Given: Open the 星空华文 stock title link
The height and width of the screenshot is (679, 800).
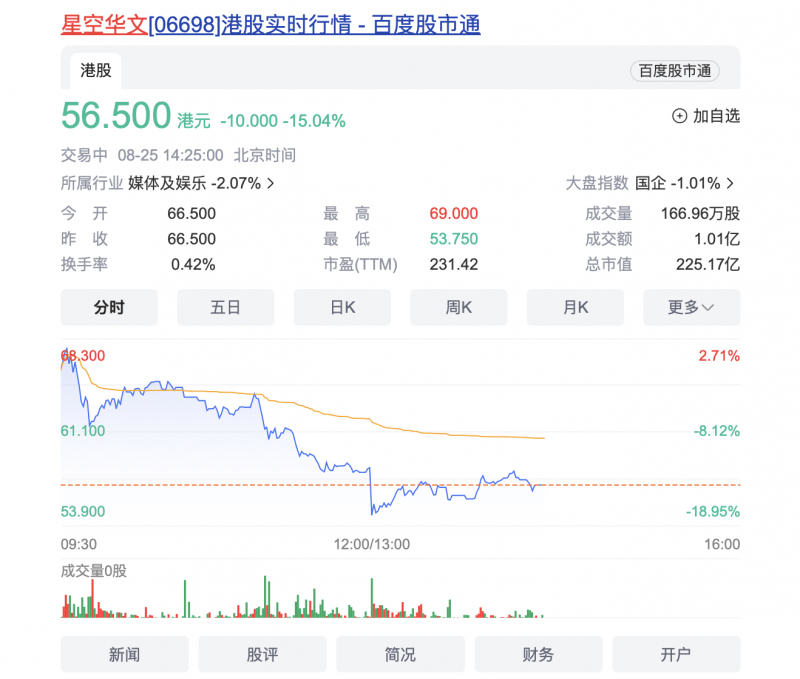Looking at the screenshot, I should coord(270,23).
